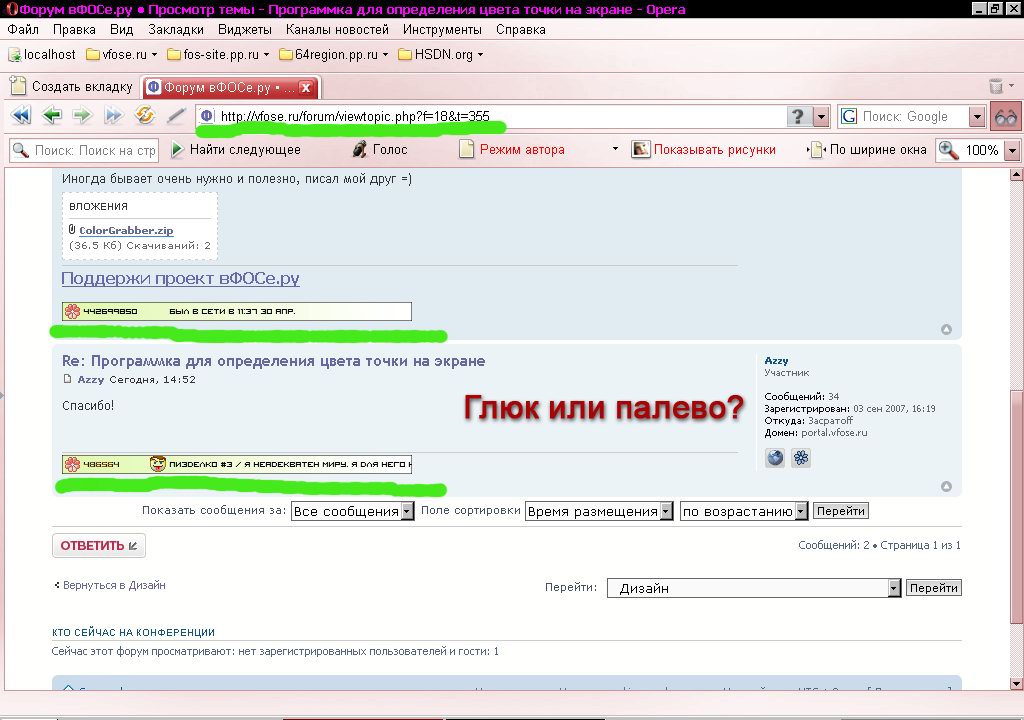The image size is (1024, 720).
Task: Open the closed tabs trash icon
Action: click(995, 87)
